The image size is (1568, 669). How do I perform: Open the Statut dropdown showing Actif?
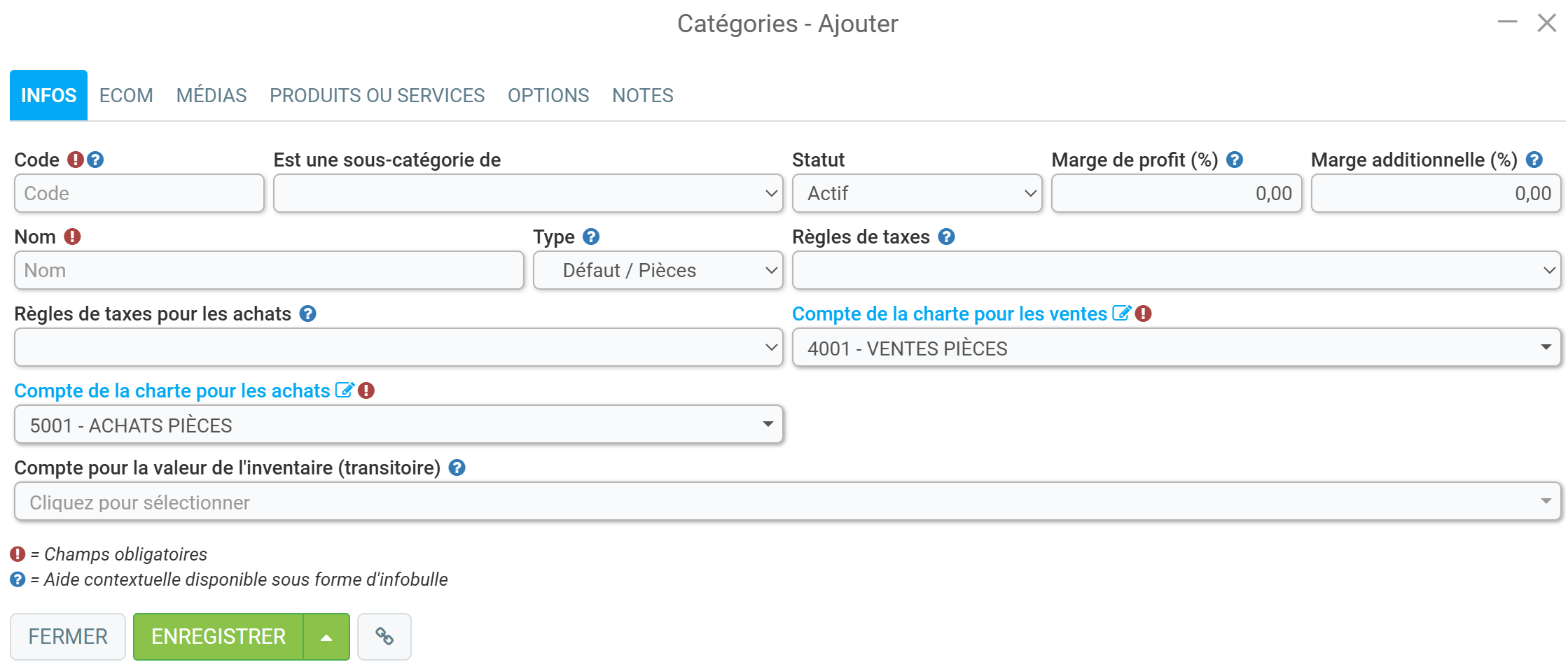click(917, 193)
